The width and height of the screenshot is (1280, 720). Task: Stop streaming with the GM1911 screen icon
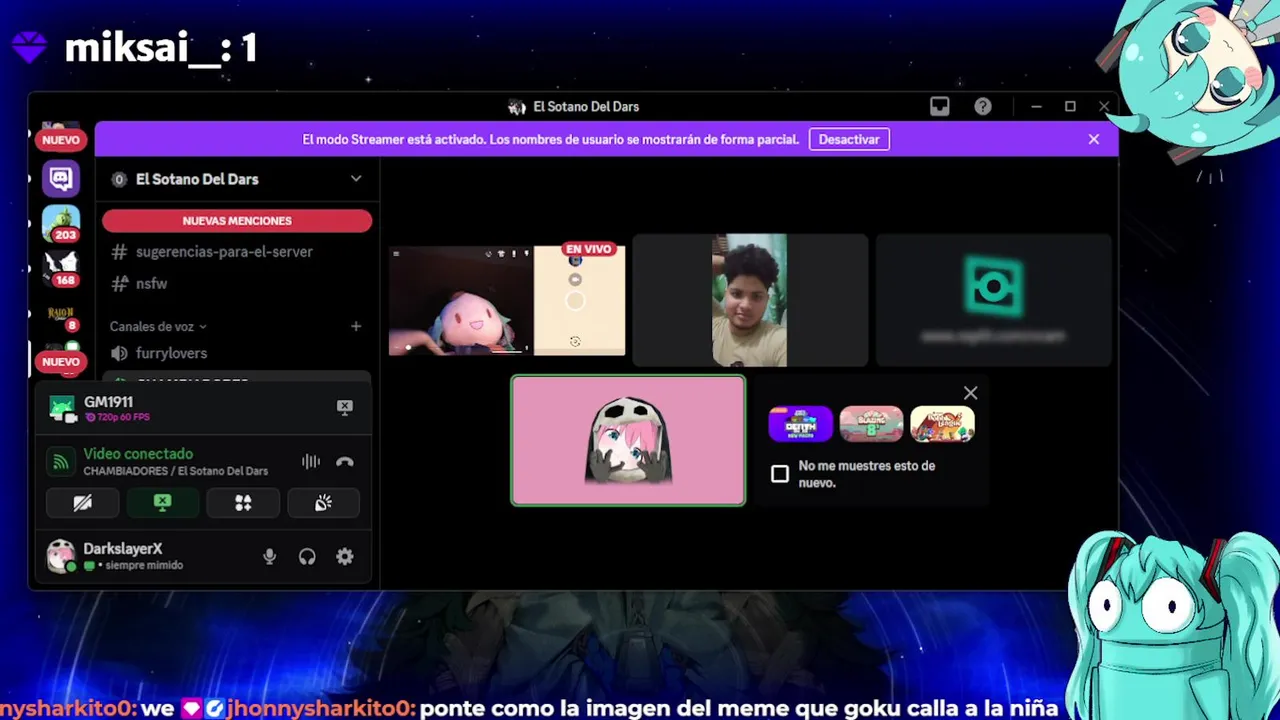point(344,407)
